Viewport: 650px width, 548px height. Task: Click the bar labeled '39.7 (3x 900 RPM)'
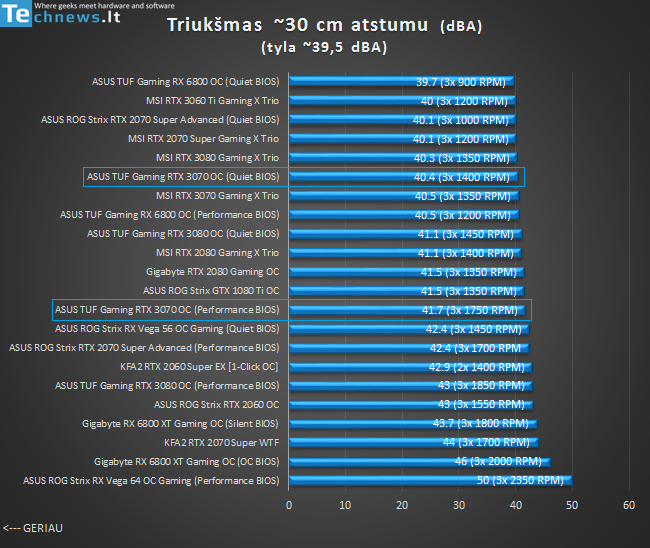(x=401, y=82)
